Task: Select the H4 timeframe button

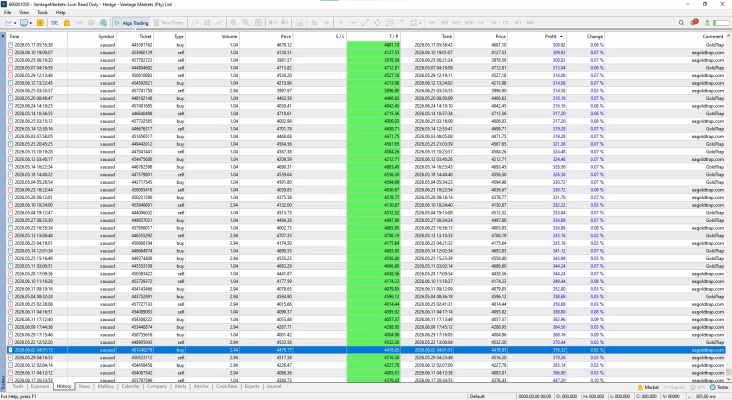Action: pos(493,22)
